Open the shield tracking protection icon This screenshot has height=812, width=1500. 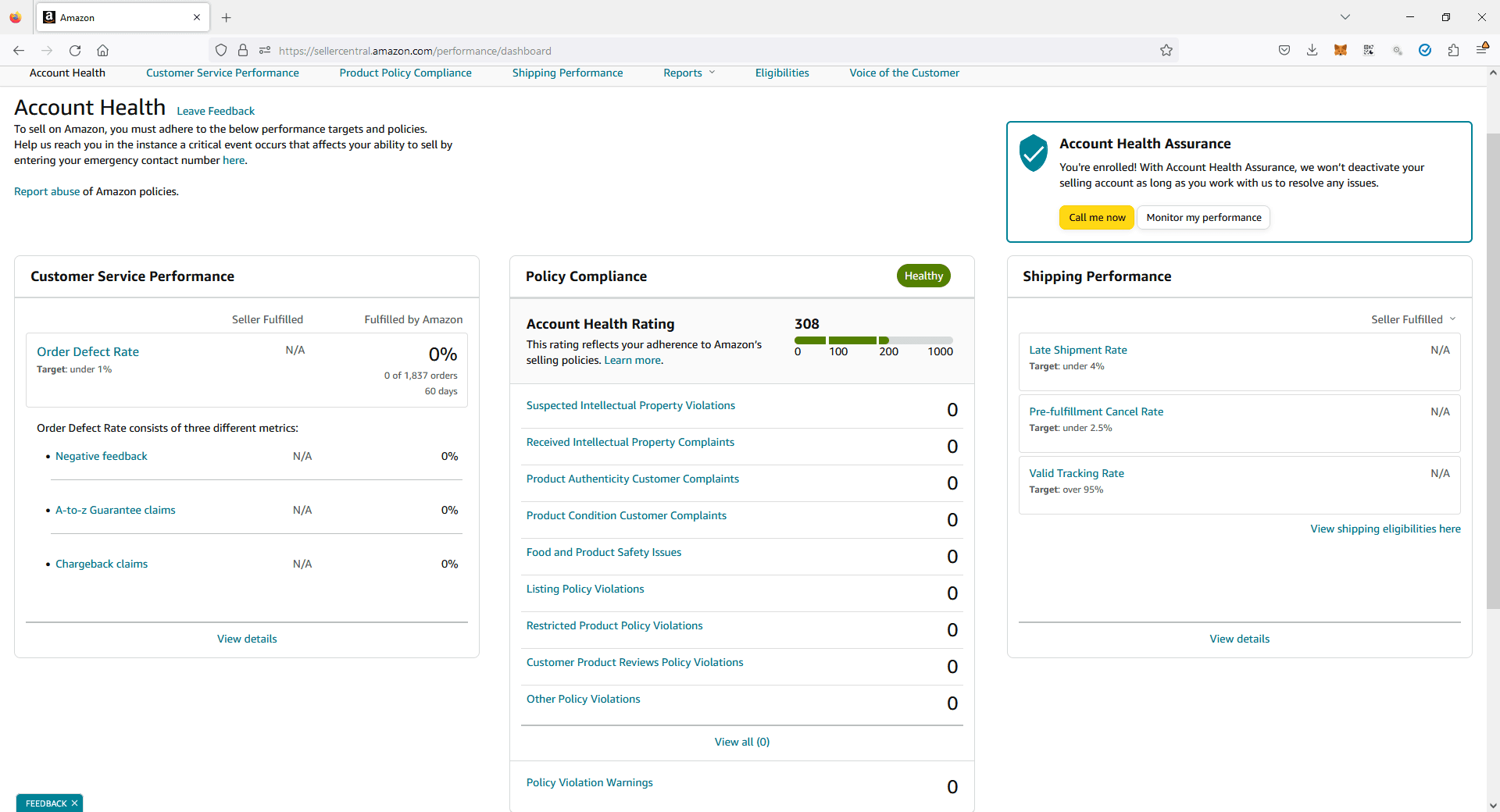click(221, 51)
